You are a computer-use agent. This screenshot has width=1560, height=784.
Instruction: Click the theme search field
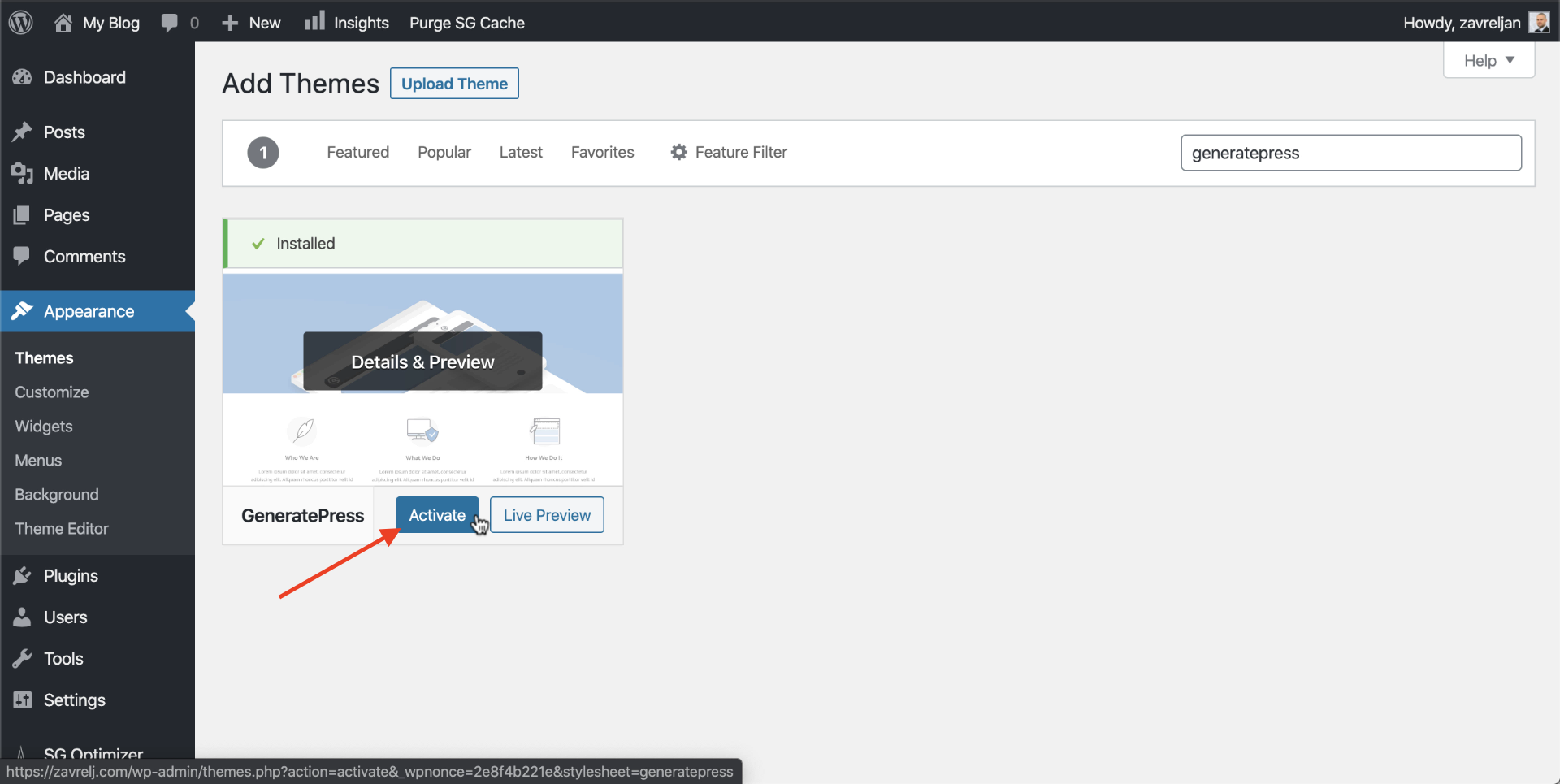pos(1350,153)
